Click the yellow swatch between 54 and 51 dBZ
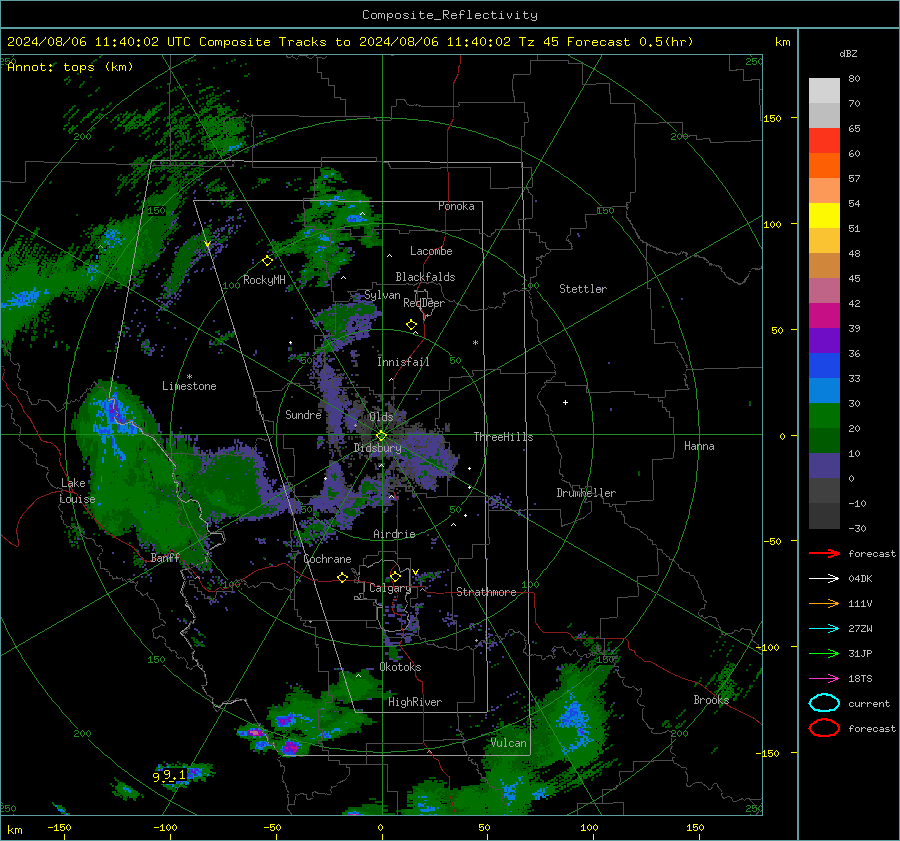Screen dimensions: 900x841 [824, 216]
